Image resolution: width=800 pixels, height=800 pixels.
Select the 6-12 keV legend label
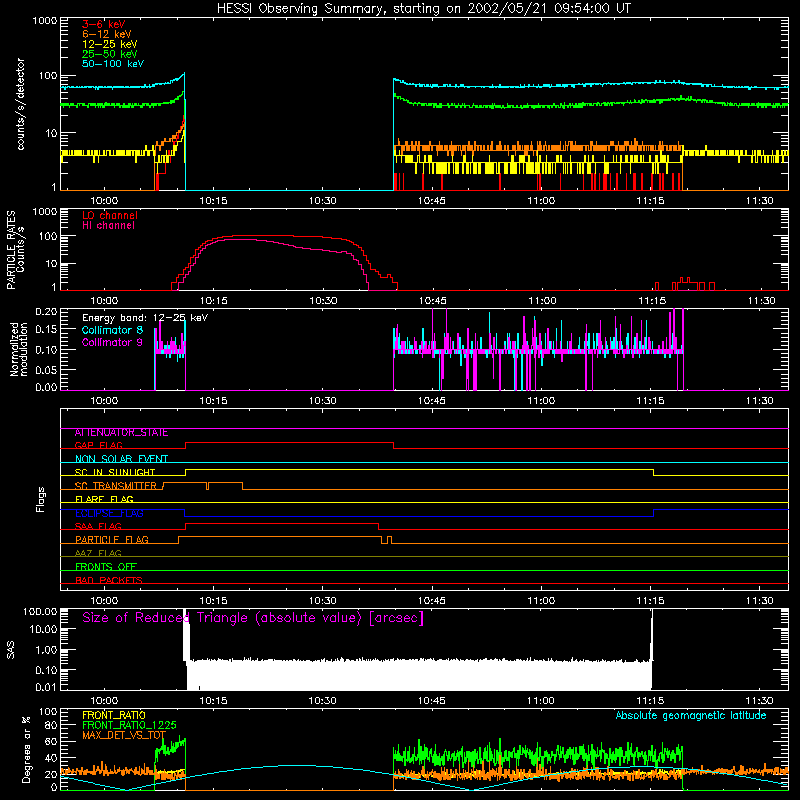(107, 34)
